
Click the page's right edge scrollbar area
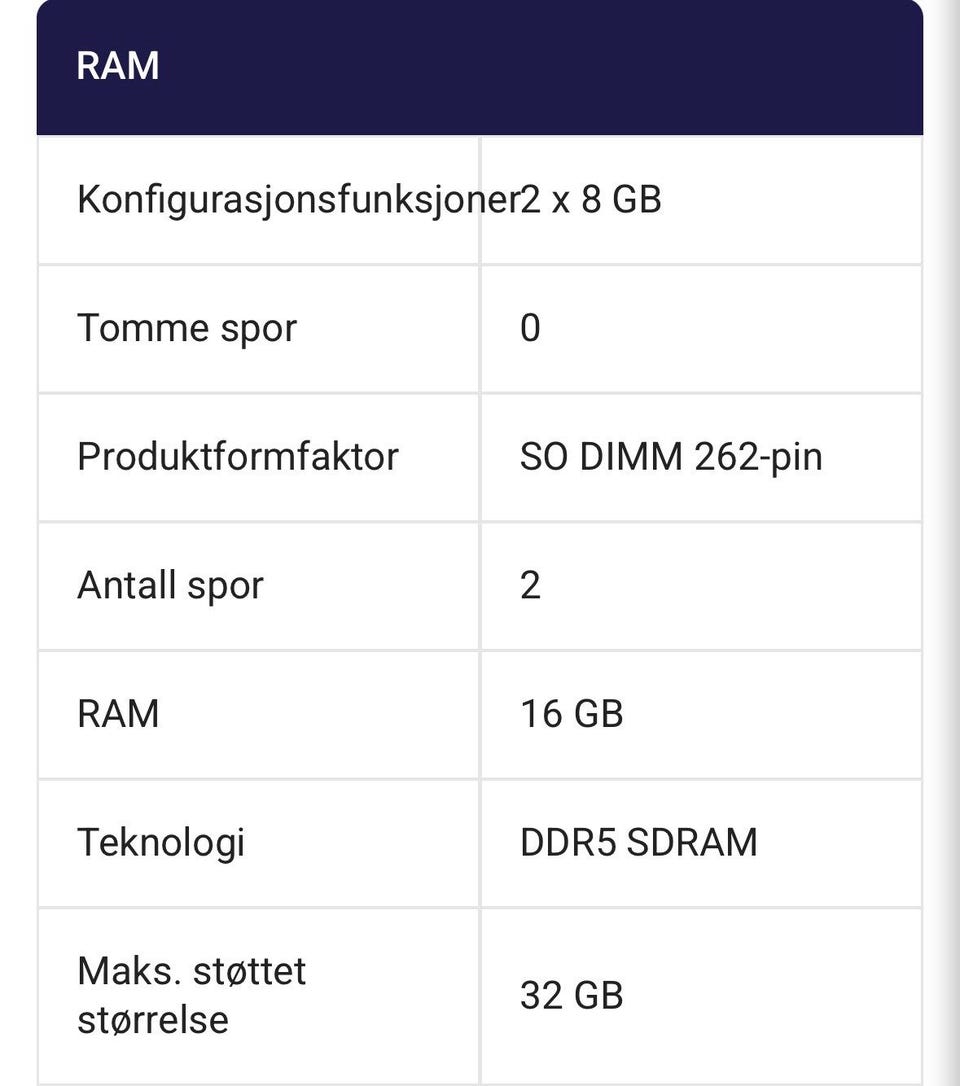(x=943, y=543)
